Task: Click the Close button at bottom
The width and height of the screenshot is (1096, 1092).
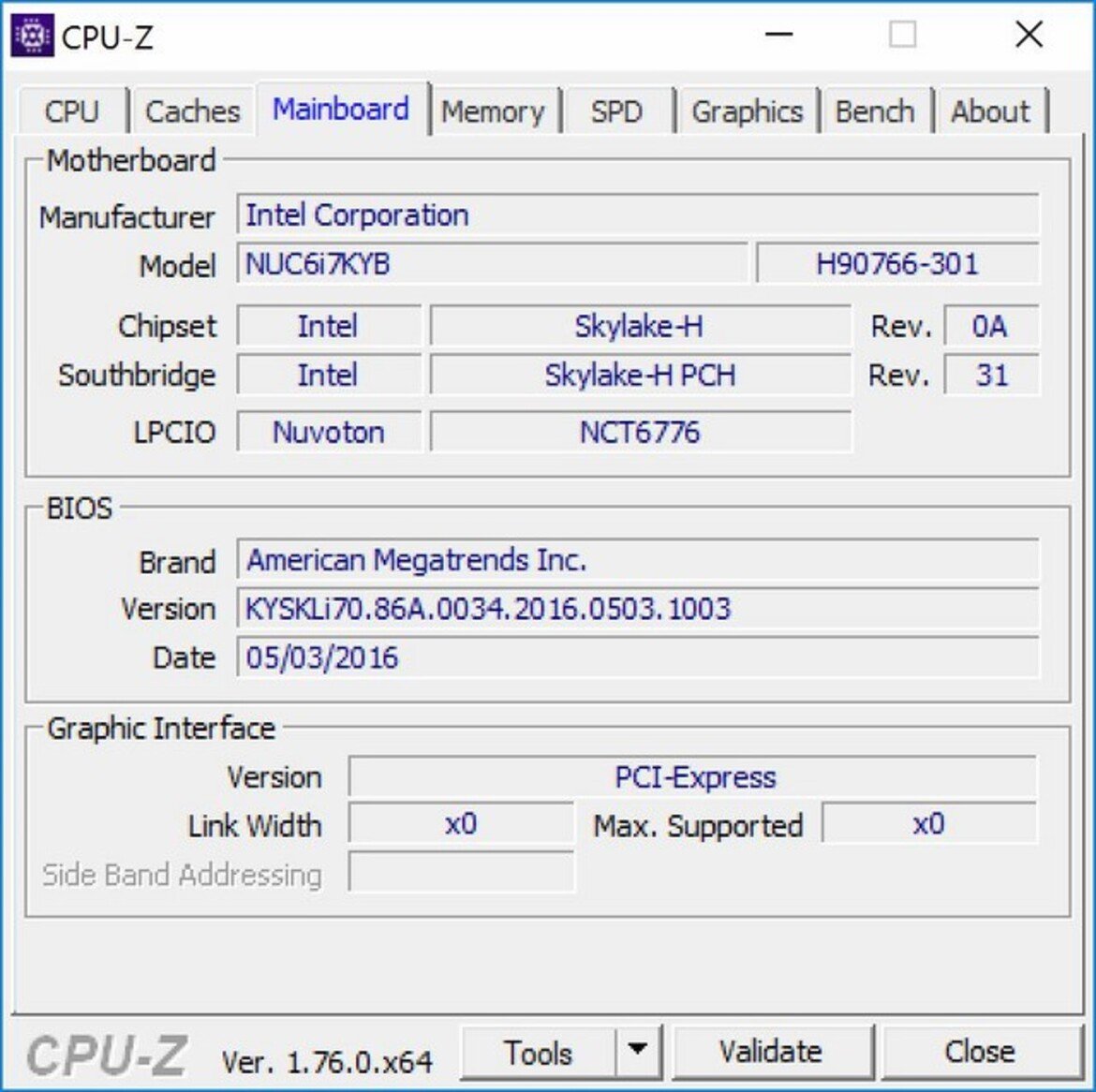Action: (980, 1052)
